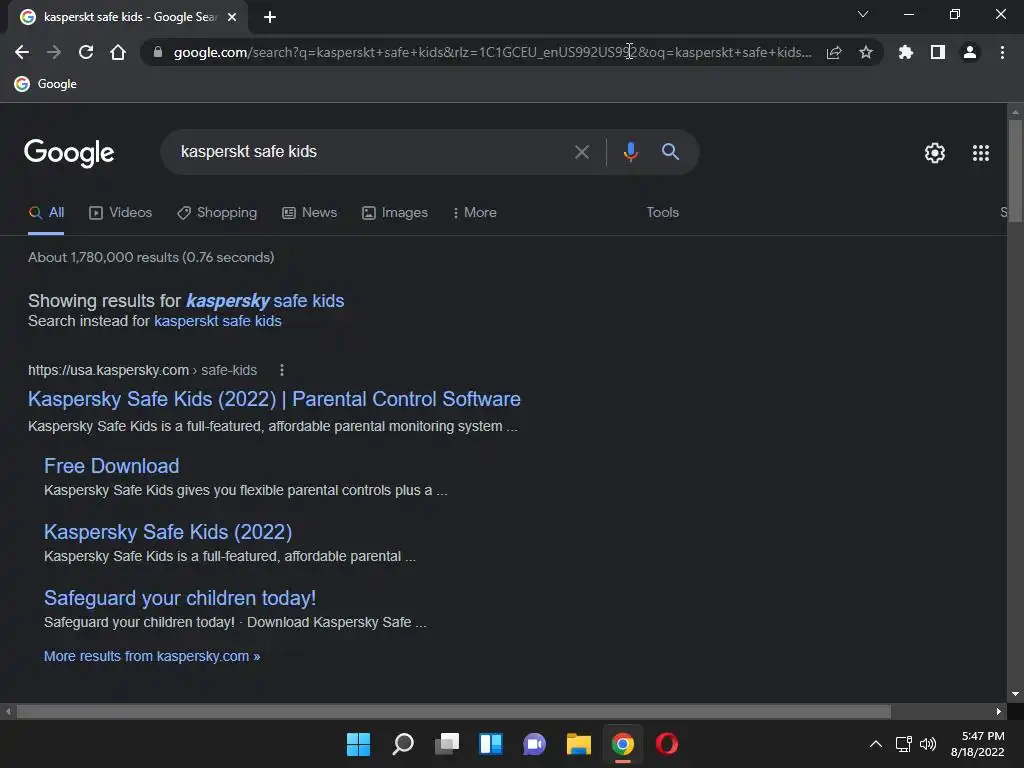Open Opera browser from the taskbar
Viewport: 1024px width, 768px height.
[667, 744]
